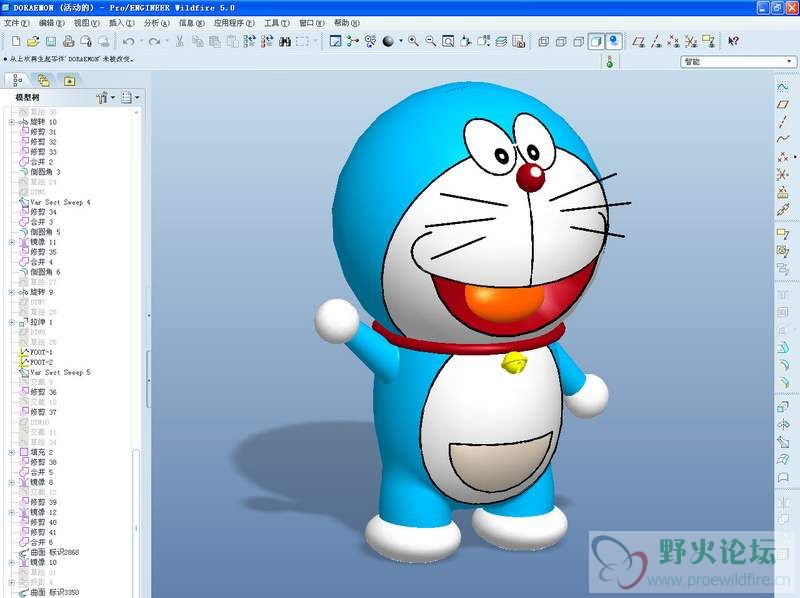The height and width of the screenshot is (598, 800).
Task: Click the Appearance gallery sphere icon
Action: coord(388,41)
